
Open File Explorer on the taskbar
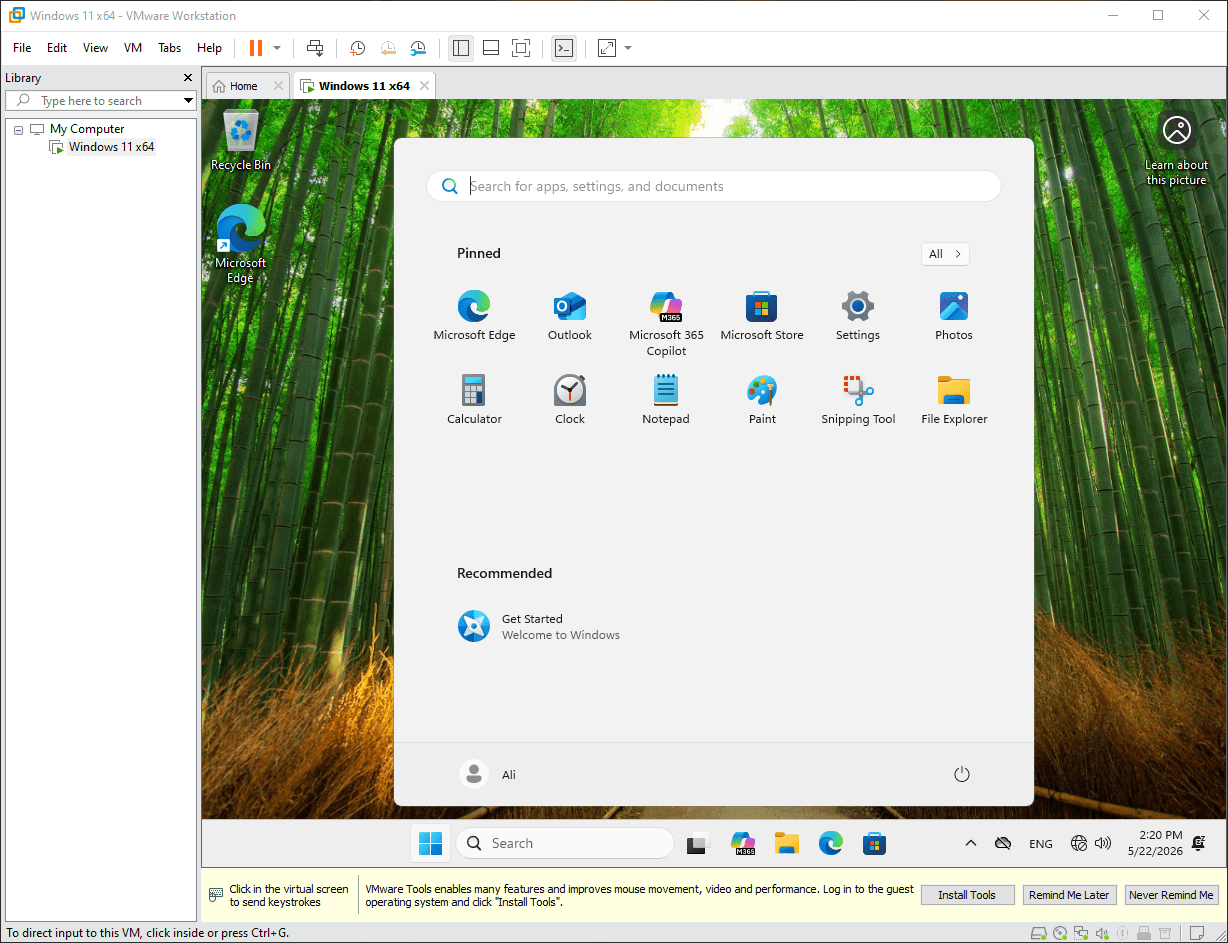point(787,844)
